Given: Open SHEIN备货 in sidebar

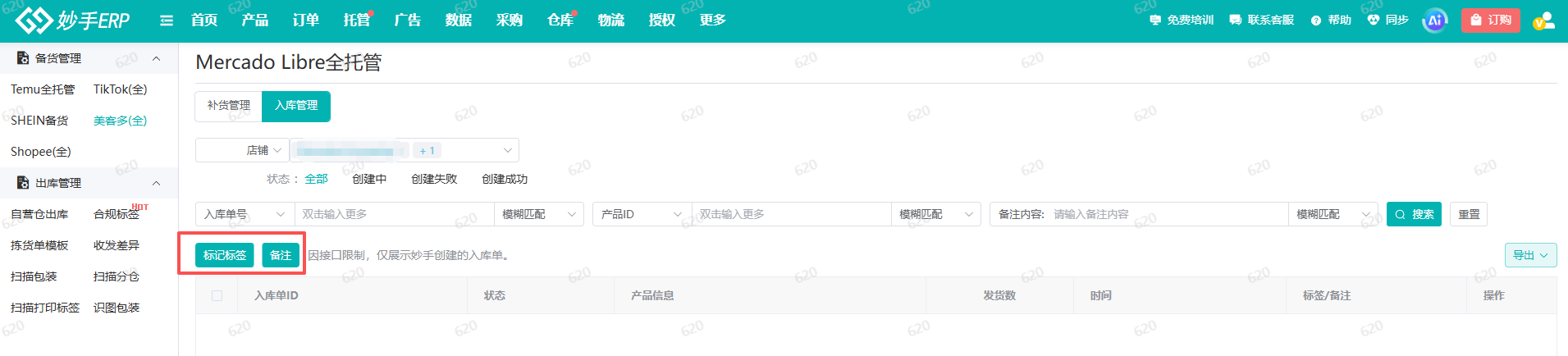Looking at the screenshot, I should [39, 121].
